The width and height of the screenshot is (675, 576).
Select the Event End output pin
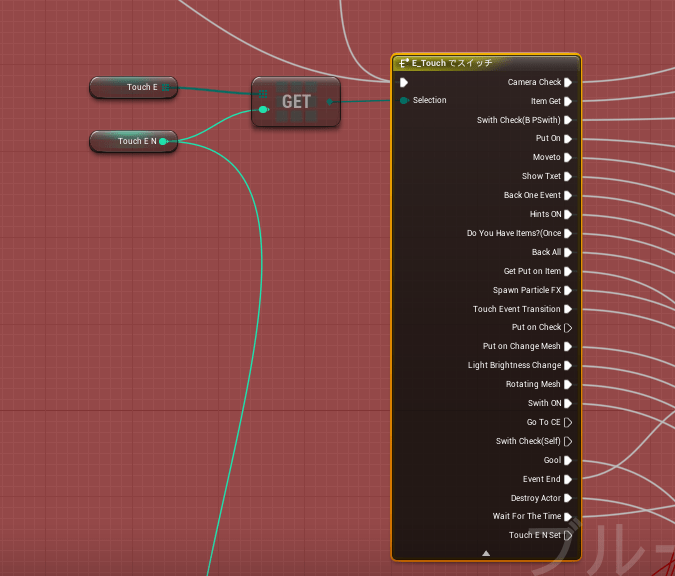coord(568,479)
